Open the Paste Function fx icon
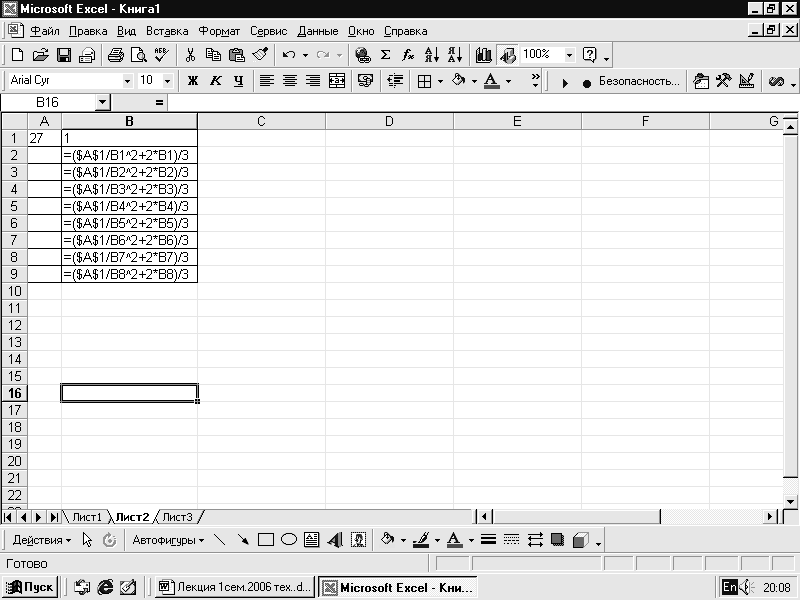The height and width of the screenshot is (600, 800). point(408,55)
